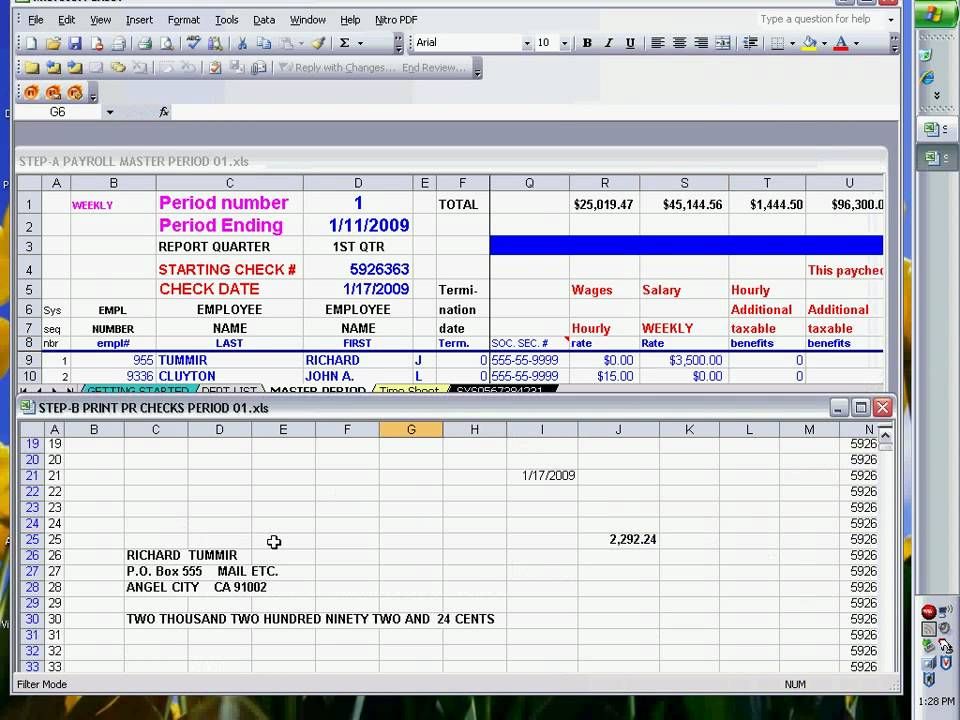Image resolution: width=960 pixels, height=720 pixels.
Task: Open the Data menu
Action: 264,20
